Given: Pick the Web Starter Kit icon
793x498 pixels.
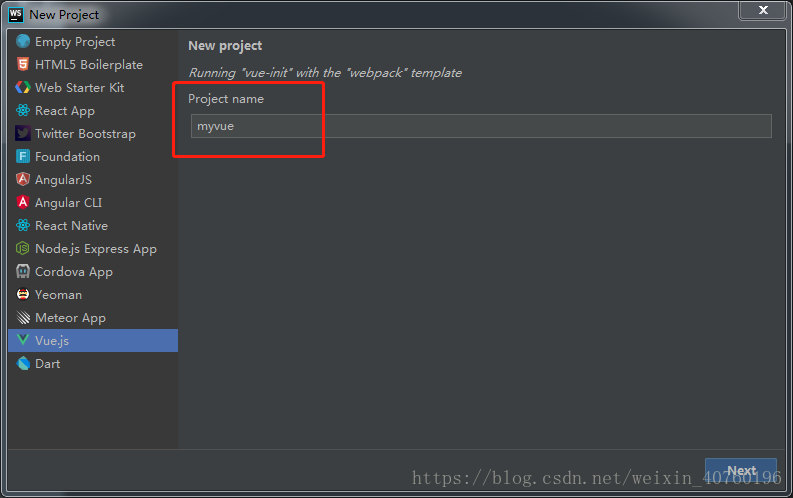Looking at the screenshot, I should 23,87.
